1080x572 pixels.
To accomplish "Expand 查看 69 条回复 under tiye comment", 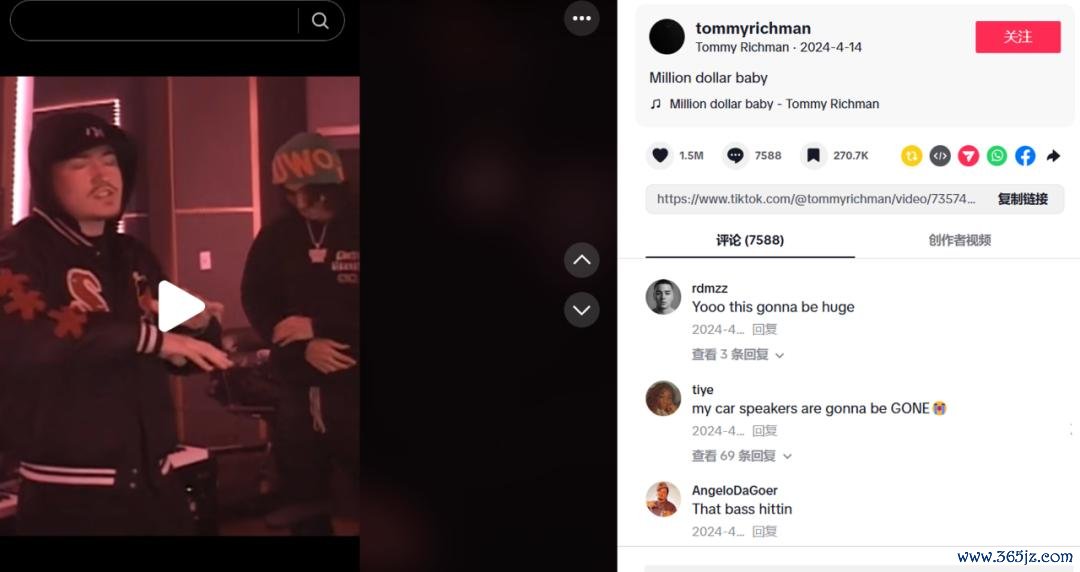I will tap(742, 456).
